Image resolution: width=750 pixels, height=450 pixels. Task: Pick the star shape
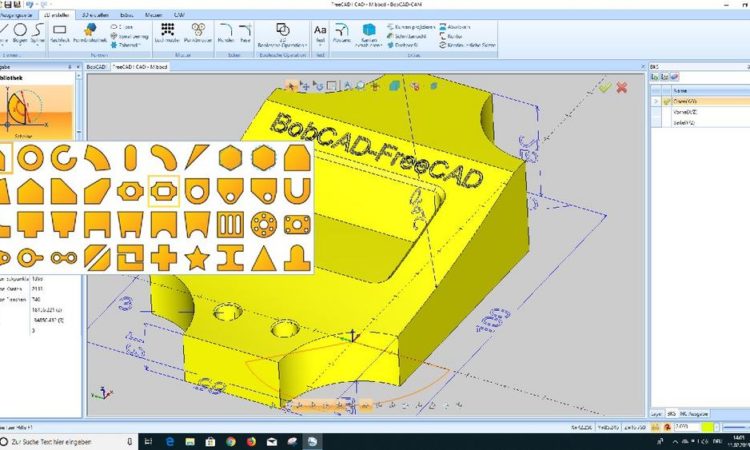click(197, 258)
